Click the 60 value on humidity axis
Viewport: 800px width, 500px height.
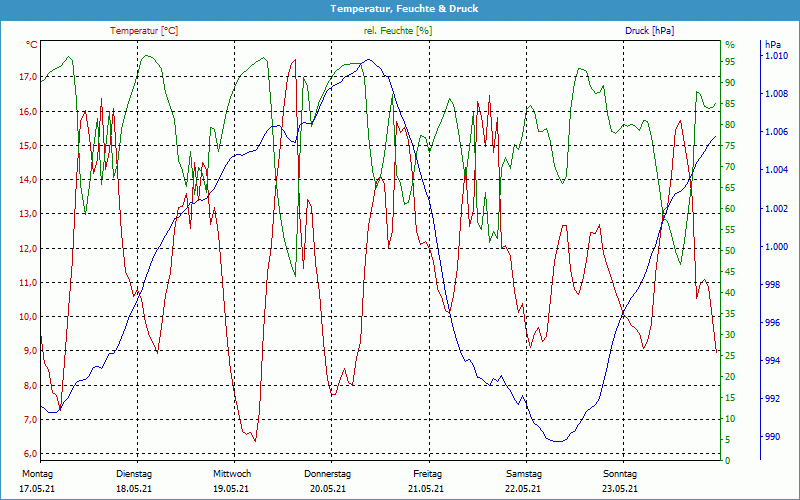730,209
